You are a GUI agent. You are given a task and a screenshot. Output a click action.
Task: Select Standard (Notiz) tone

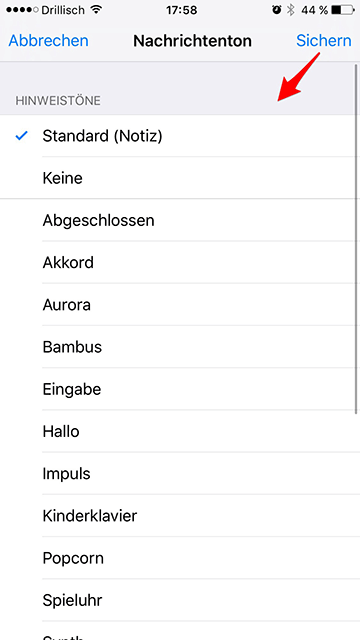coord(180,136)
